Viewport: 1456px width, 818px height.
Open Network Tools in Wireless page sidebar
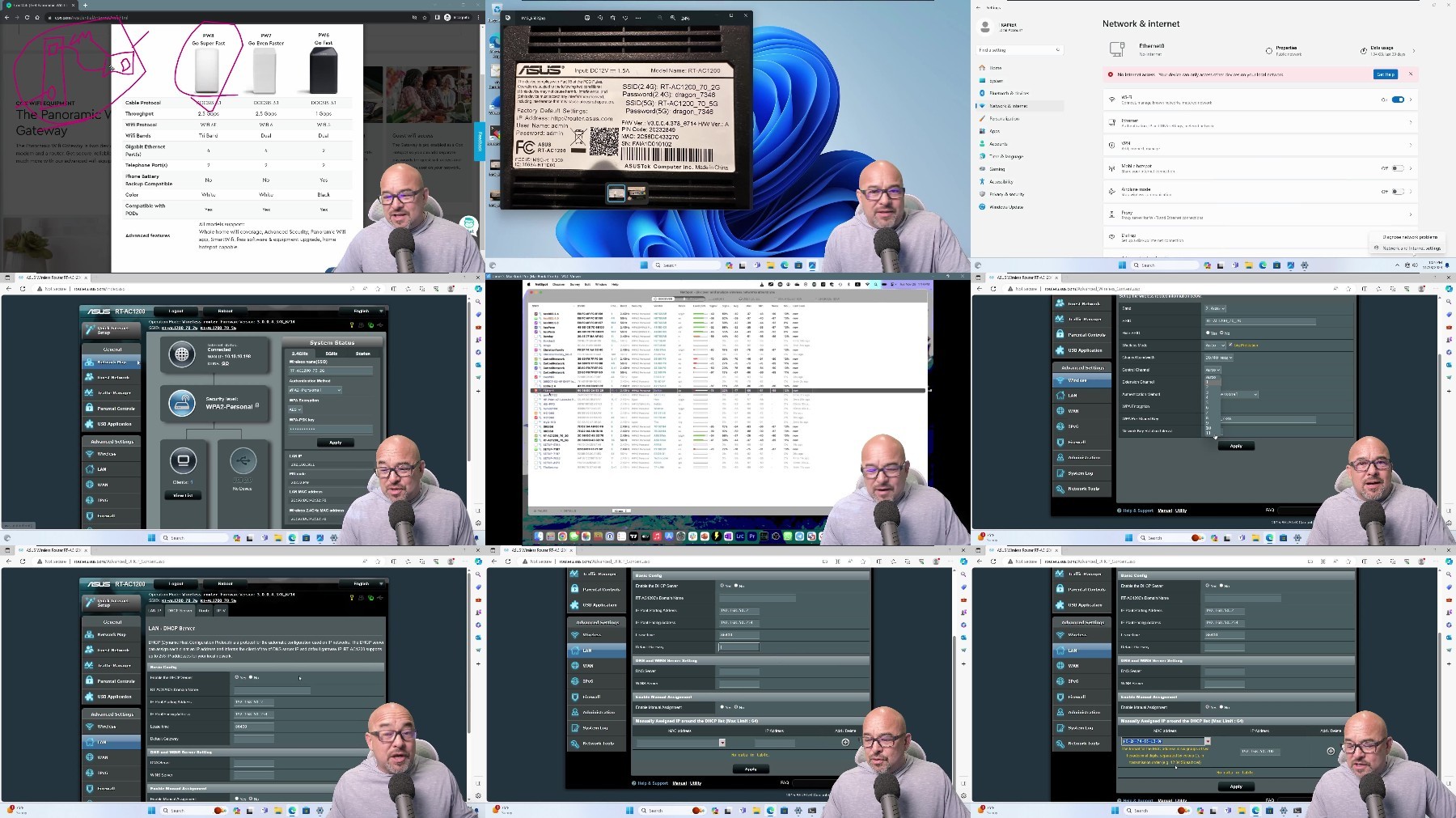1084,489
